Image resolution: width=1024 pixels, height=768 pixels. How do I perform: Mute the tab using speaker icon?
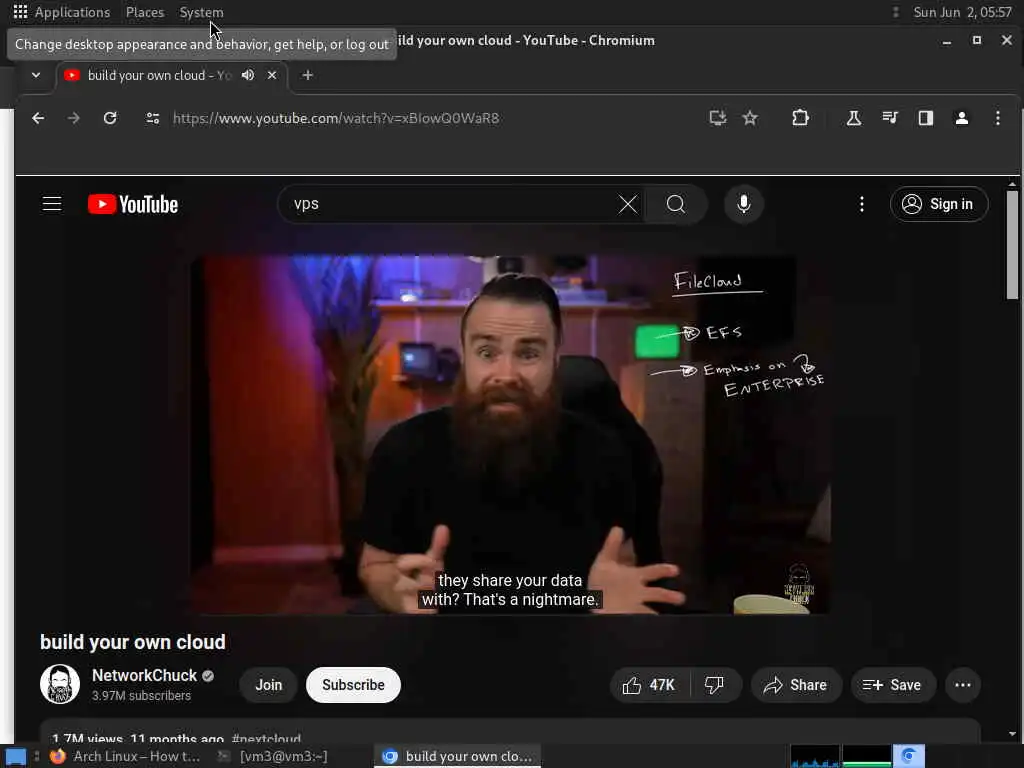tap(248, 75)
